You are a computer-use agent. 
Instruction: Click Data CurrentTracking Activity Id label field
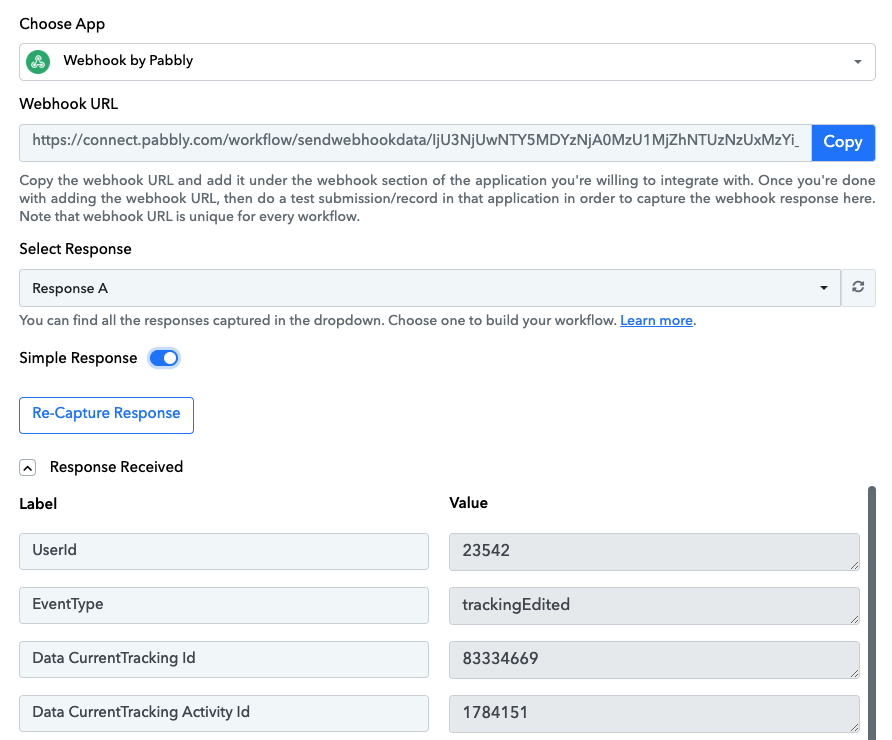[x=224, y=713]
